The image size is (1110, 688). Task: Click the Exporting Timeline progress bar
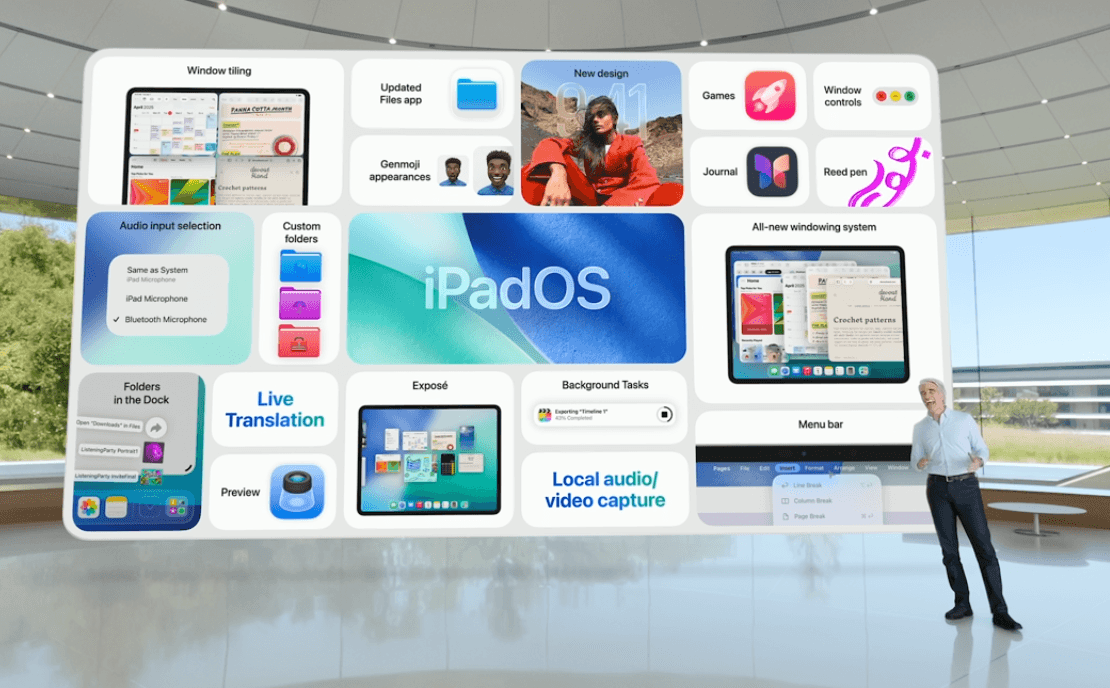point(604,415)
